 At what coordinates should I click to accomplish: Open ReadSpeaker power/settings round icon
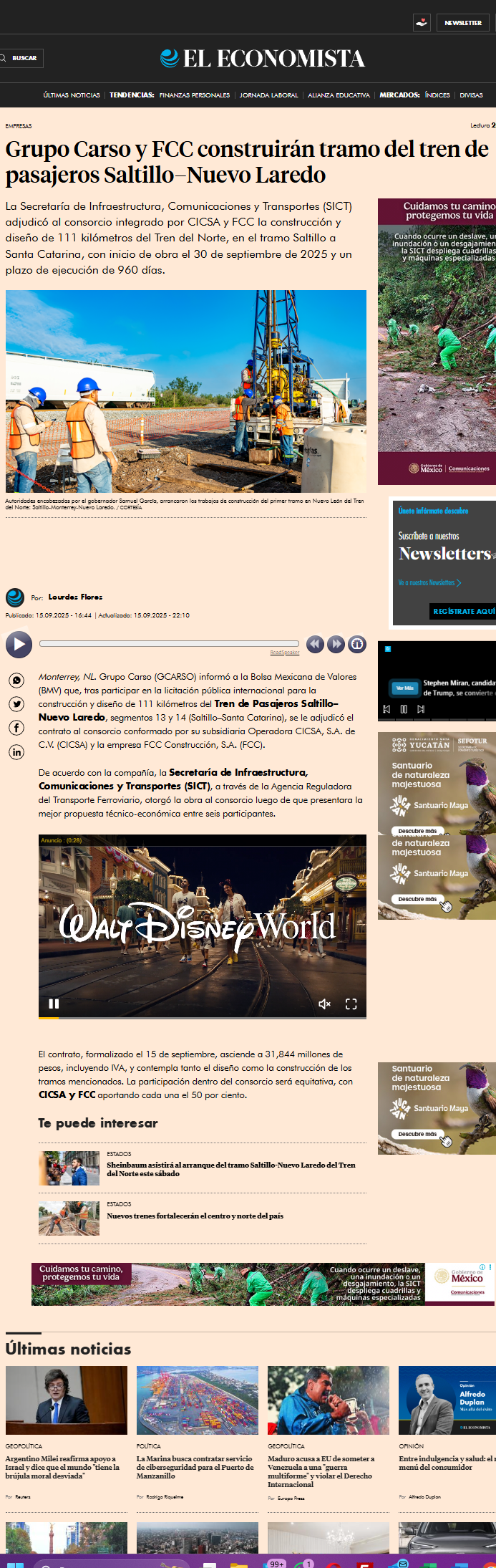click(x=357, y=644)
